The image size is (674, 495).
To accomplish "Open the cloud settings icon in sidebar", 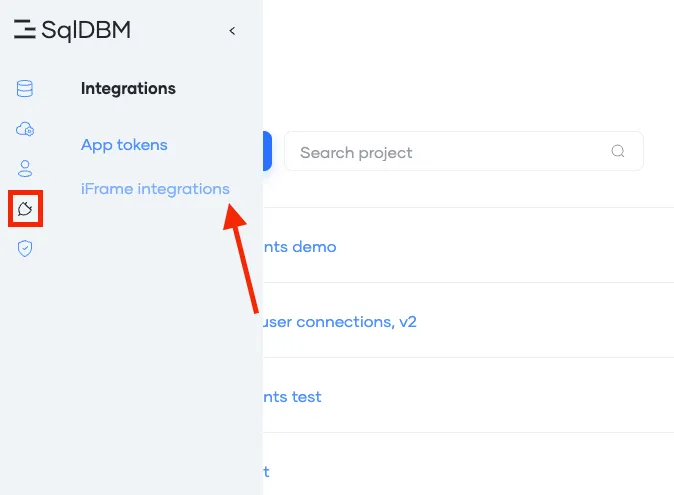I will tap(25, 129).
